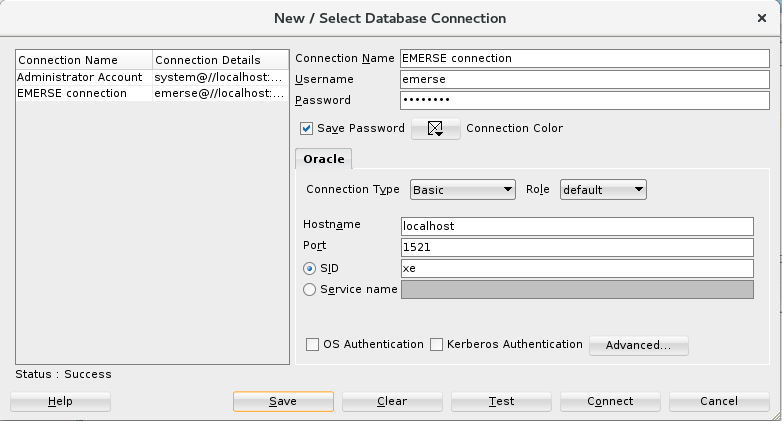
Task: Select the EMERSE connection row in list
Action: point(152,93)
